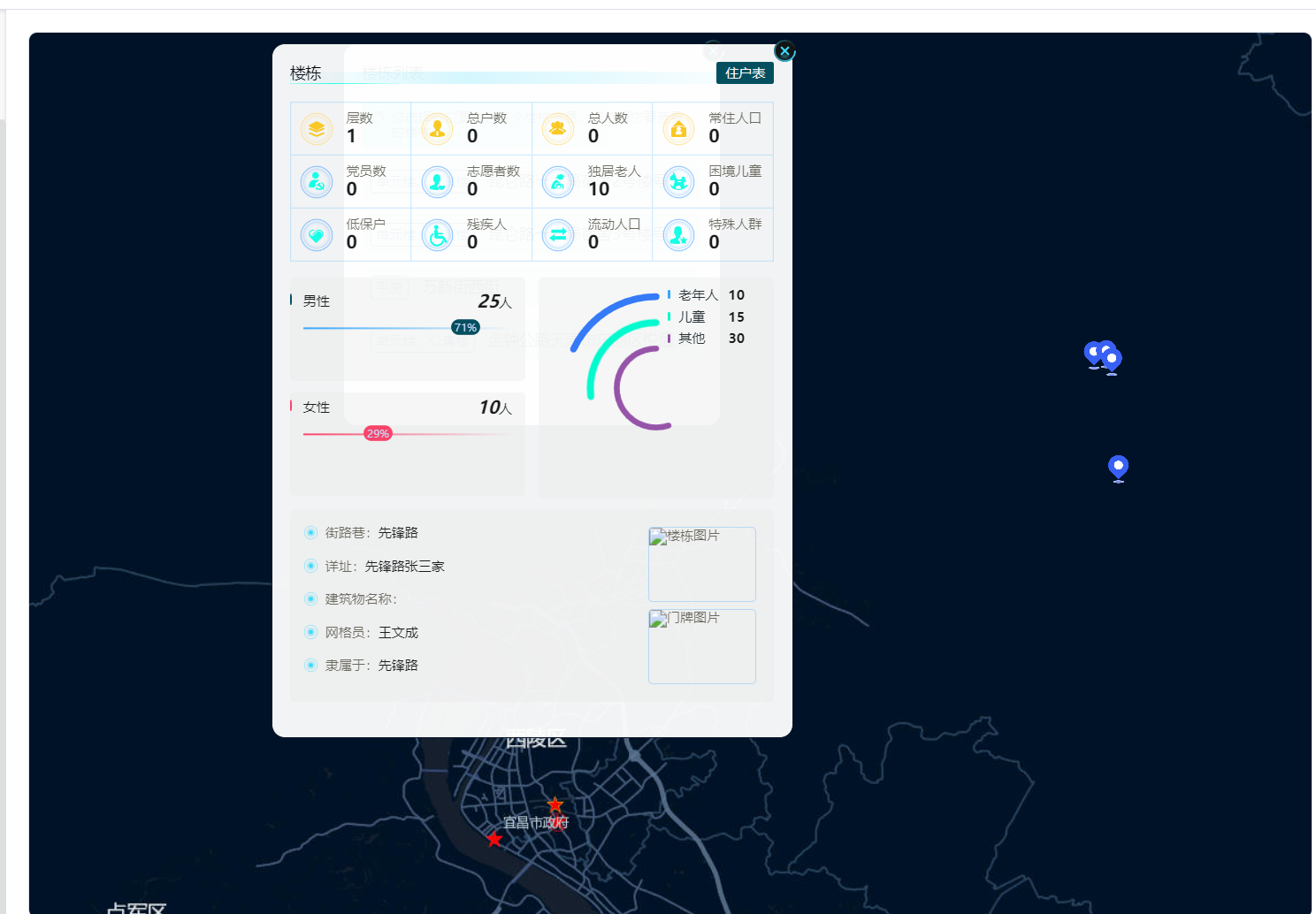The width and height of the screenshot is (1316, 914).
Task: Click the bullet icon beside 街路巷
Action: [x=310, y=532]
